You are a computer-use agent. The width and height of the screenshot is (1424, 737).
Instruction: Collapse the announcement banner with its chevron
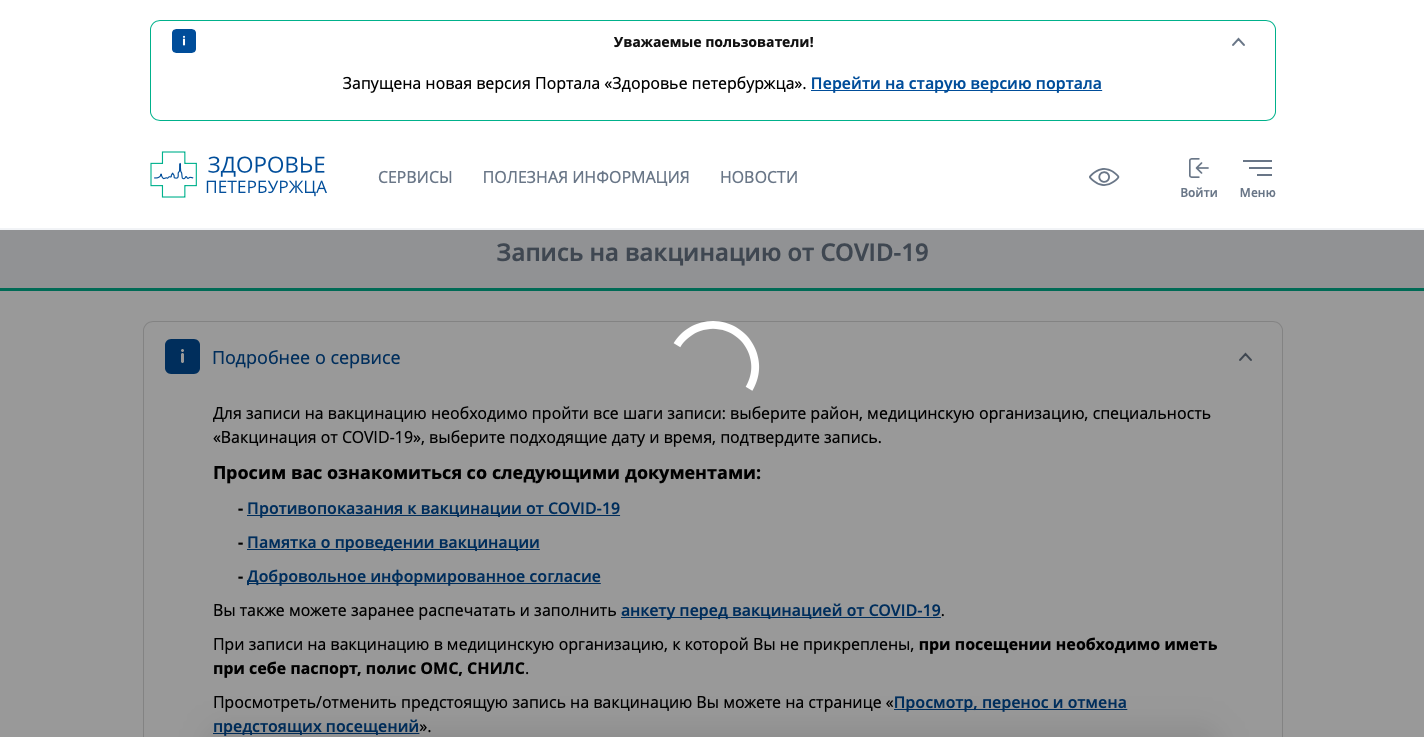tap(1238, 42)
